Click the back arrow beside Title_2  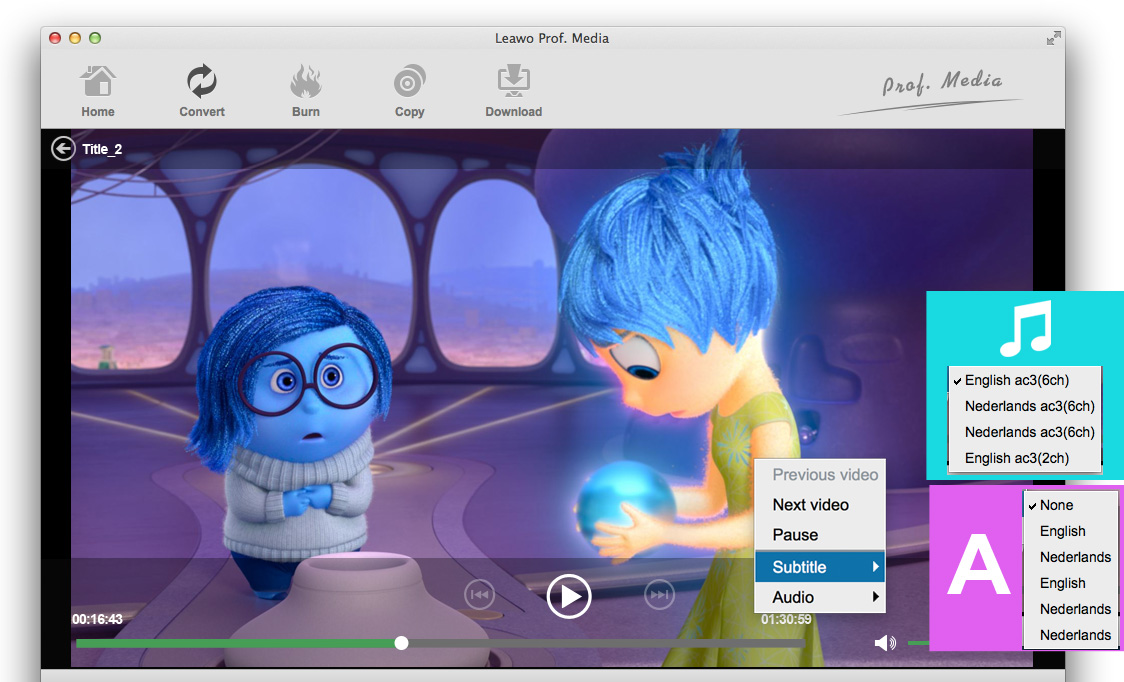click(x=63, y=149)
